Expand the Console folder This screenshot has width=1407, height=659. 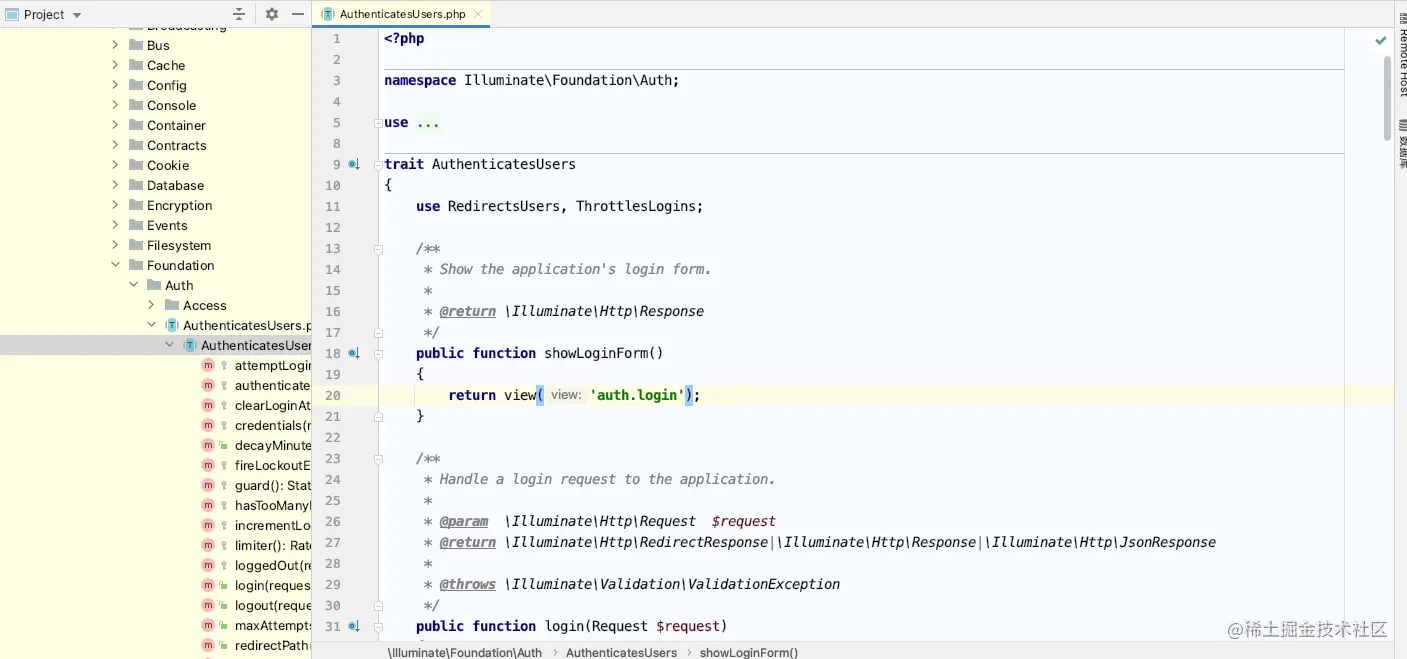pyautogui.click(x=115, y=105)
